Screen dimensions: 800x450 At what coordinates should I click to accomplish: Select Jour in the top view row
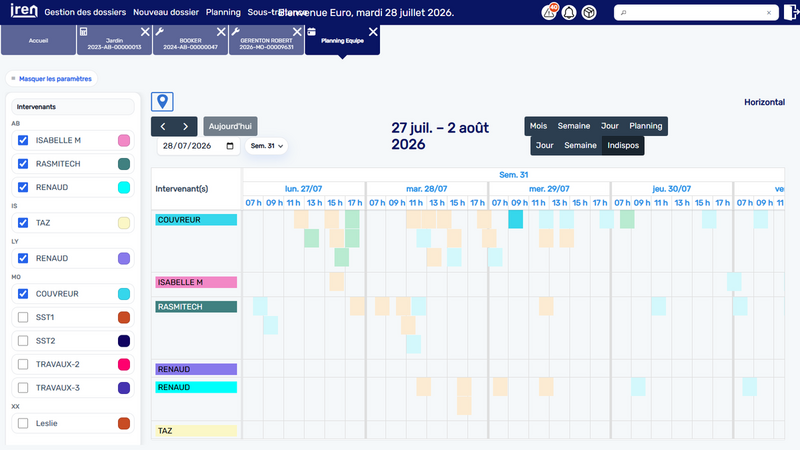(x=610, y=126)
